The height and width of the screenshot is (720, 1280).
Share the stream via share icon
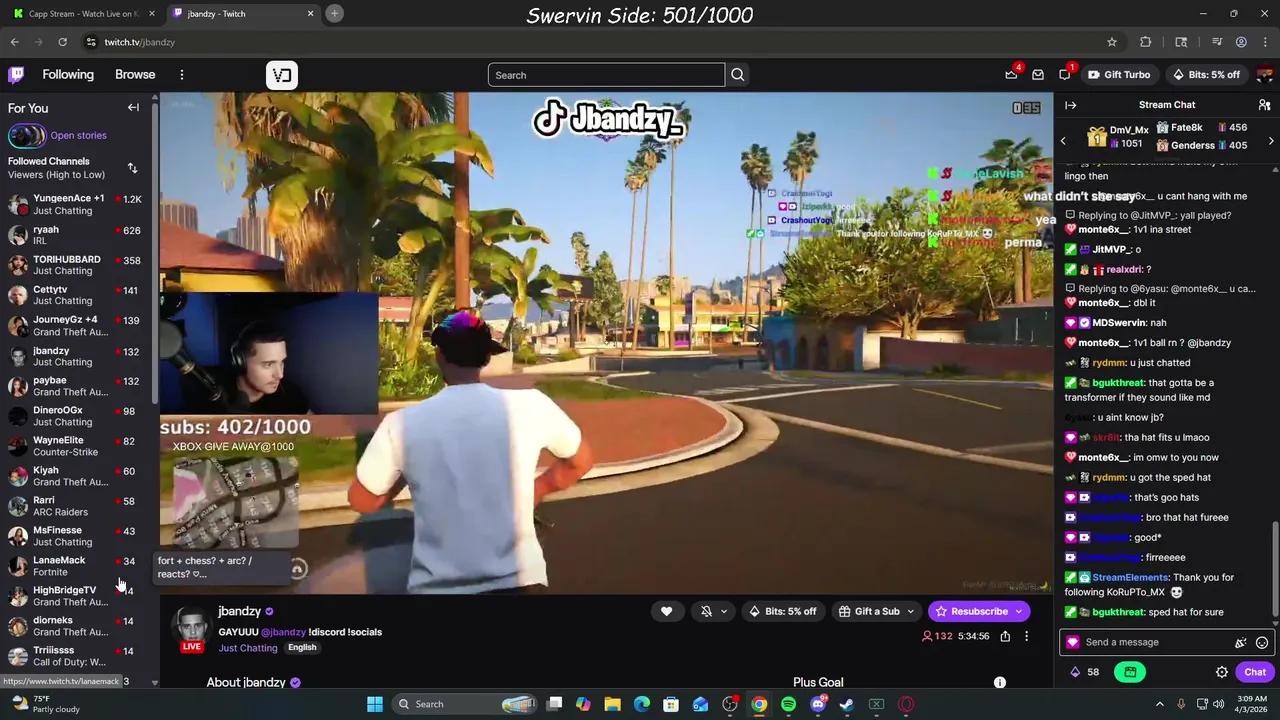1005,636
